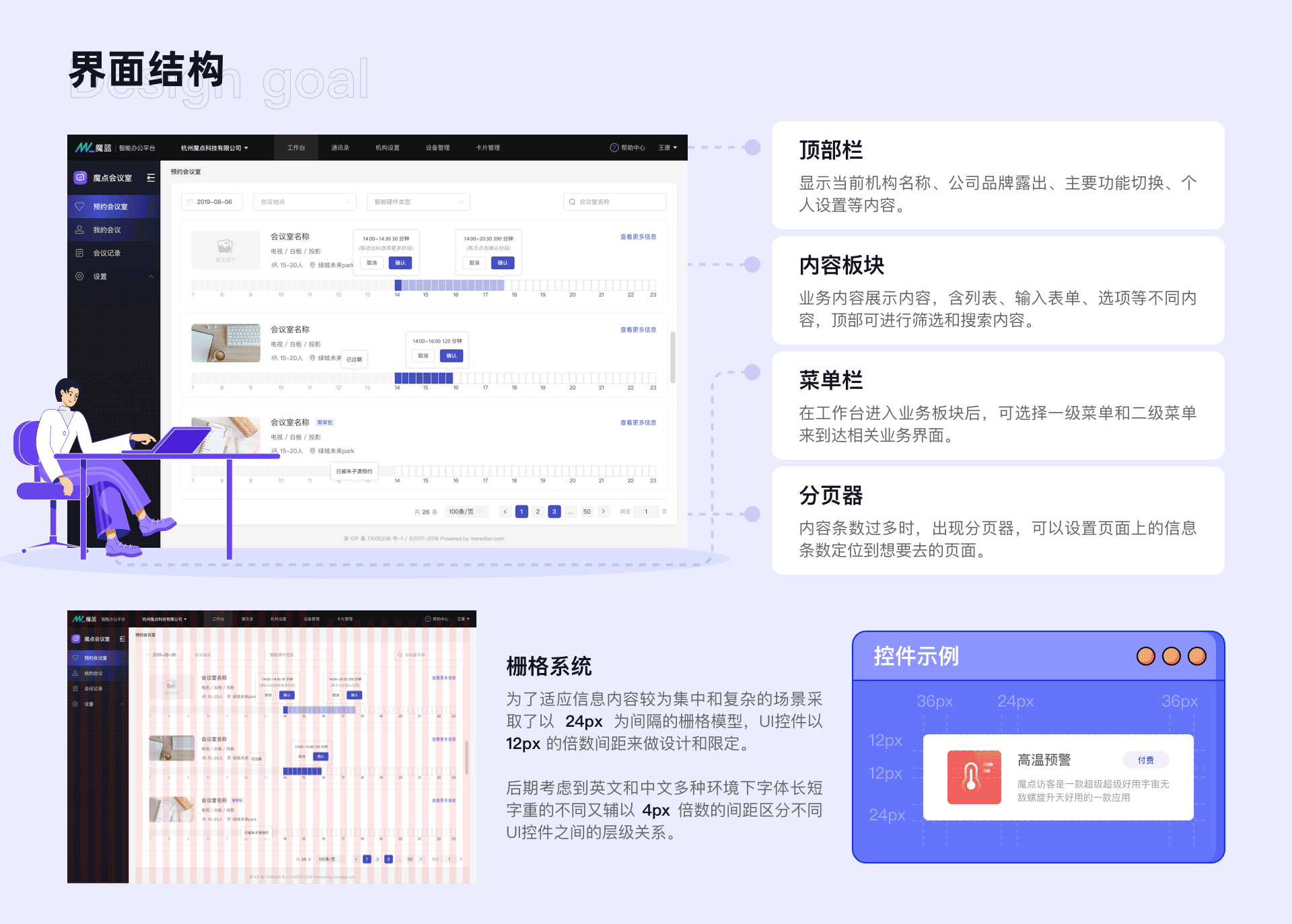Go to next page with the right arrow
The image size is (1292, 924).
coord(604,511)
